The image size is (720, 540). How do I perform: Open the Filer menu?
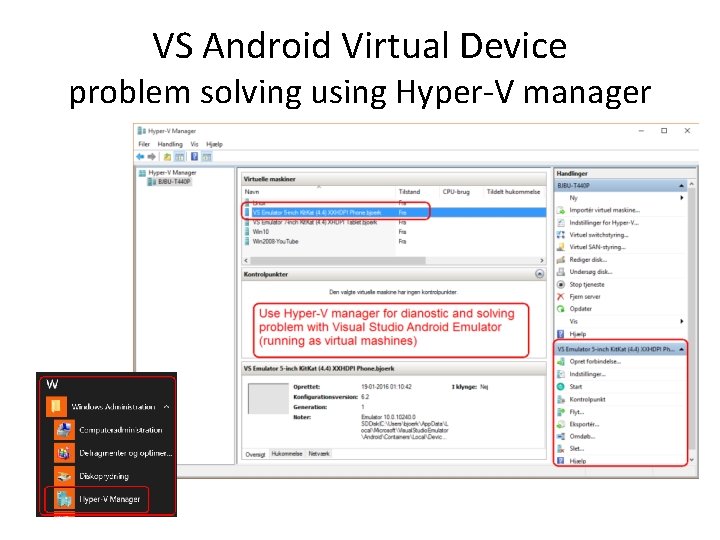[x=144, y=144]
